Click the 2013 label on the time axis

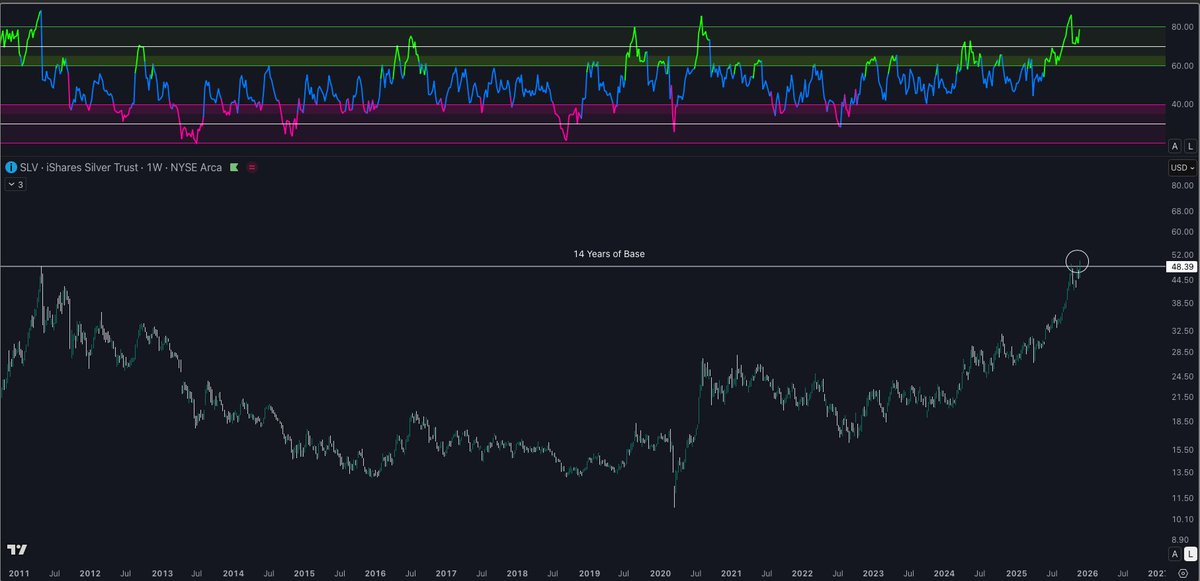click(x=162, y=572)
